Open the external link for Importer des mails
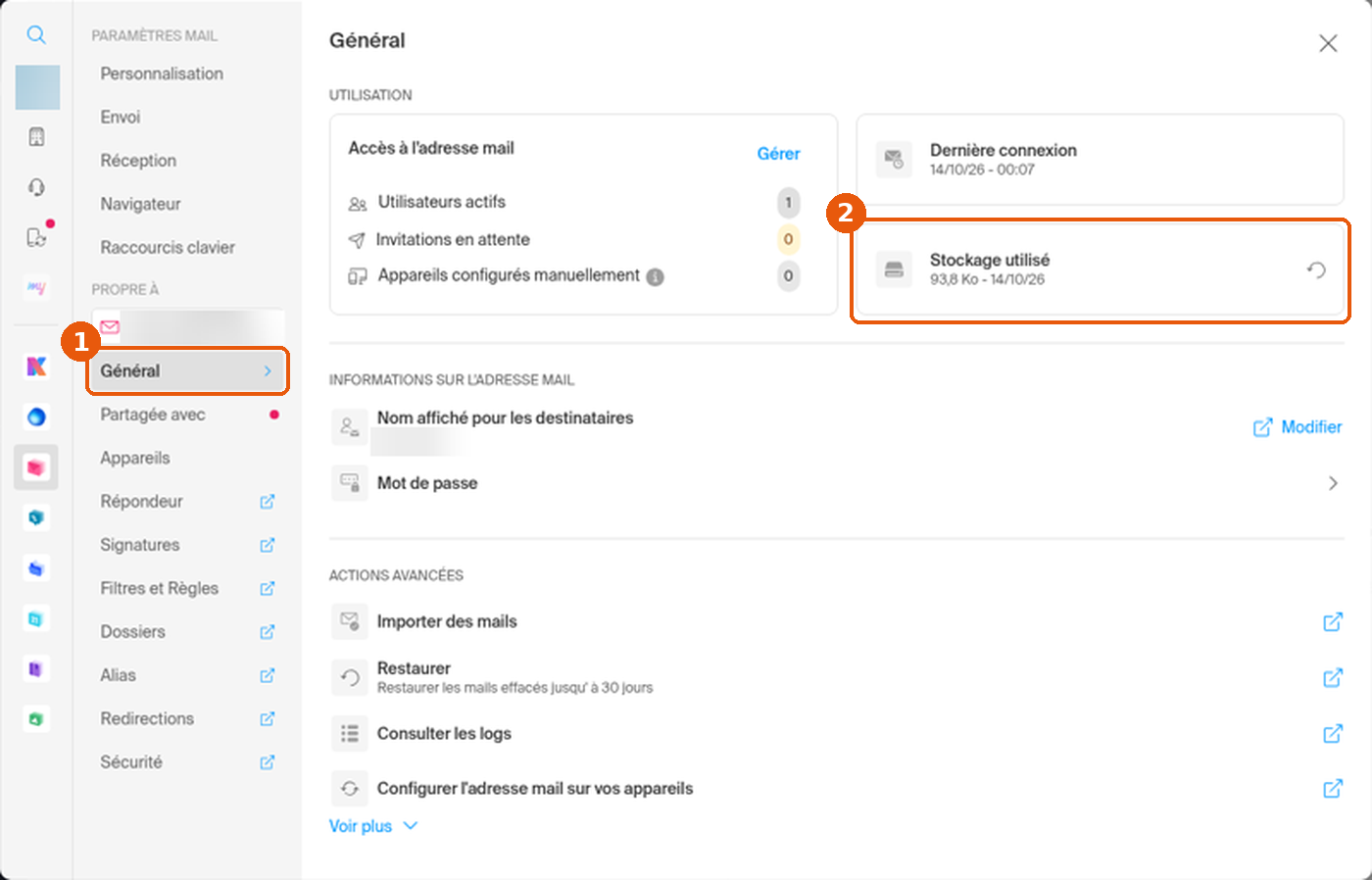Image resolution: width=1372 pixels, height=880 pixels. pos(1333,621)
